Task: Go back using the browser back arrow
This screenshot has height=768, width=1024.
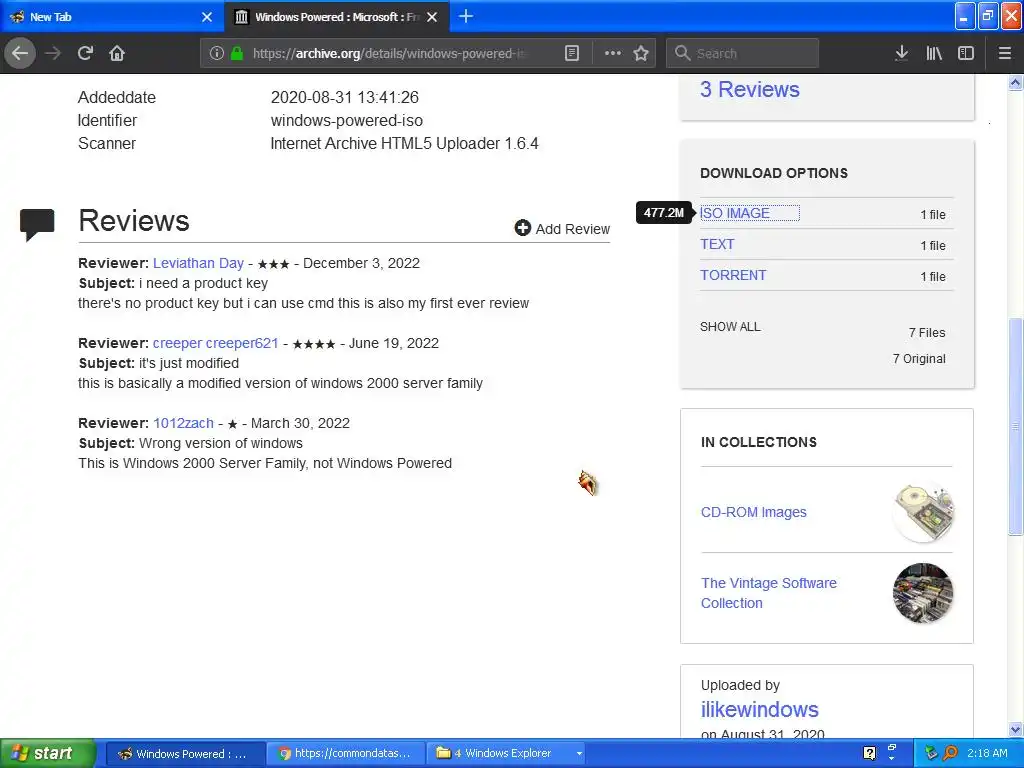Action: [20, 53]
